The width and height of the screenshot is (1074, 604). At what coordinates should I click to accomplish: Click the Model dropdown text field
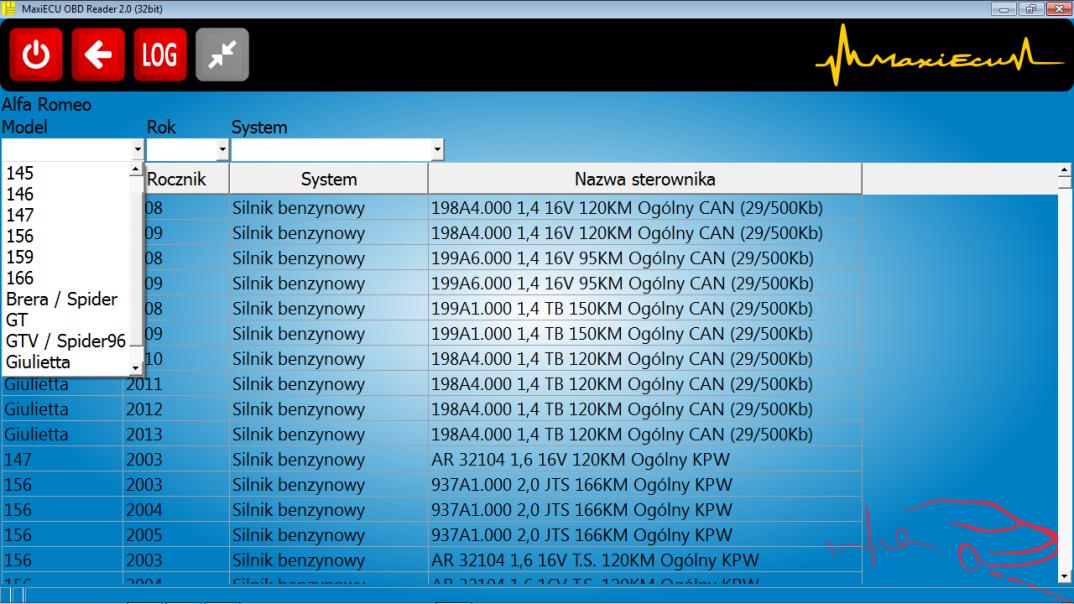pyautogui.click(x=67, y=149)
